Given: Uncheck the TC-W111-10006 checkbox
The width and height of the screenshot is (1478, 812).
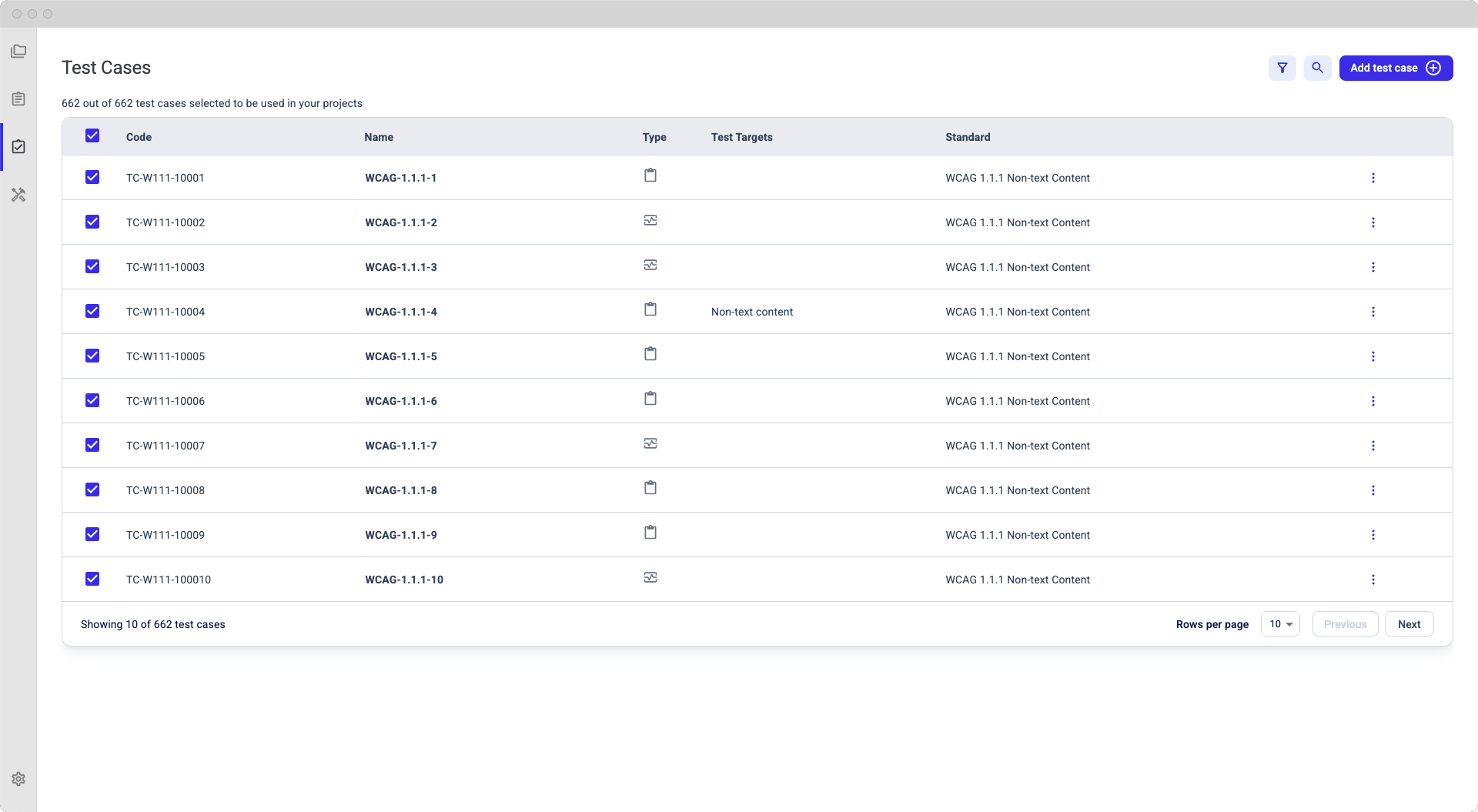Looking at the screenshot, I should (x=92, y=400).
